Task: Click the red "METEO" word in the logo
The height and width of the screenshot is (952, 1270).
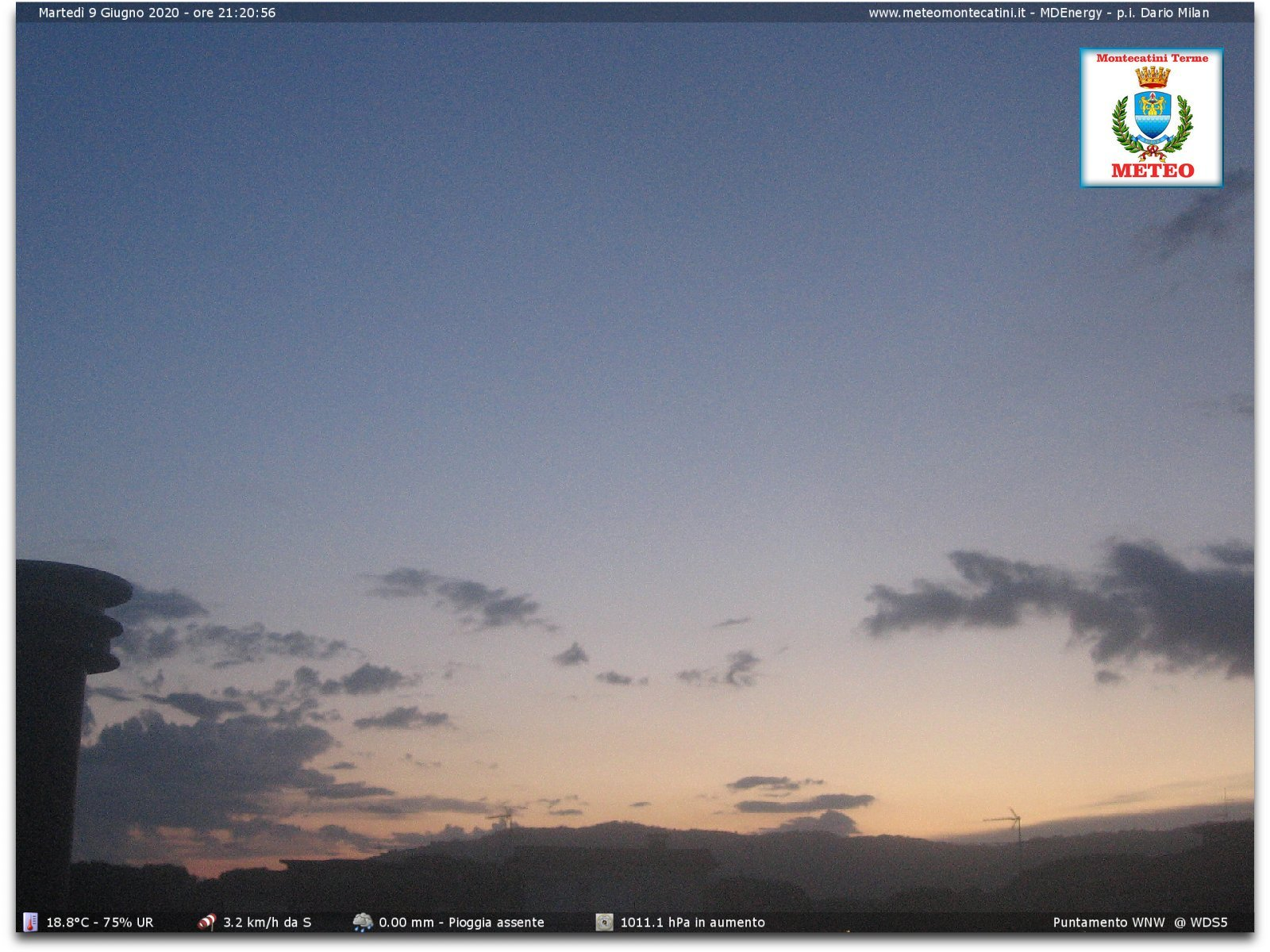Action: coord(1153,171)
